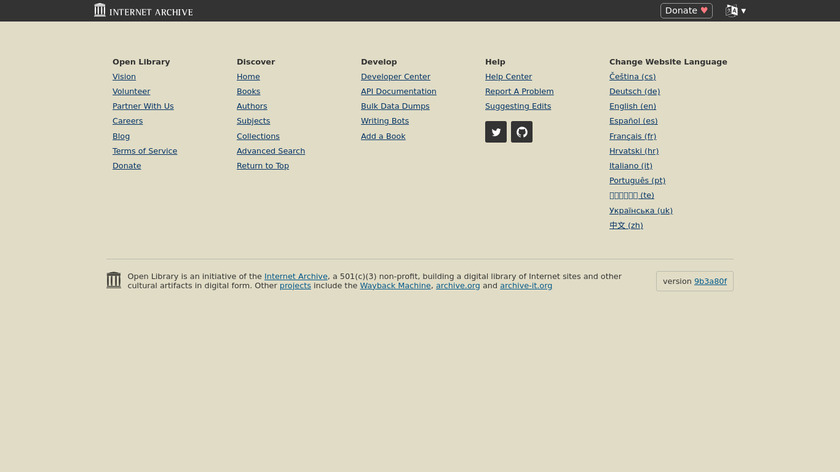This screenshot has height=472, width=840.
Task: Switch language to Hrvatski (hr)
Action: [x=634, y=151]
